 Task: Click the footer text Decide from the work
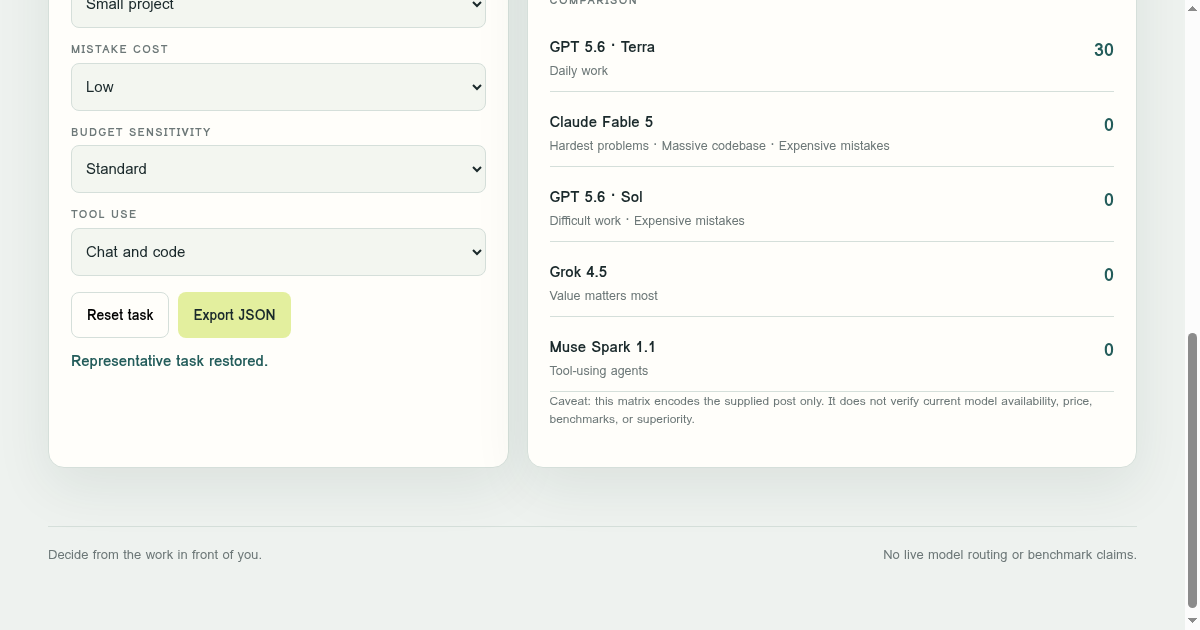pos(155,554)
